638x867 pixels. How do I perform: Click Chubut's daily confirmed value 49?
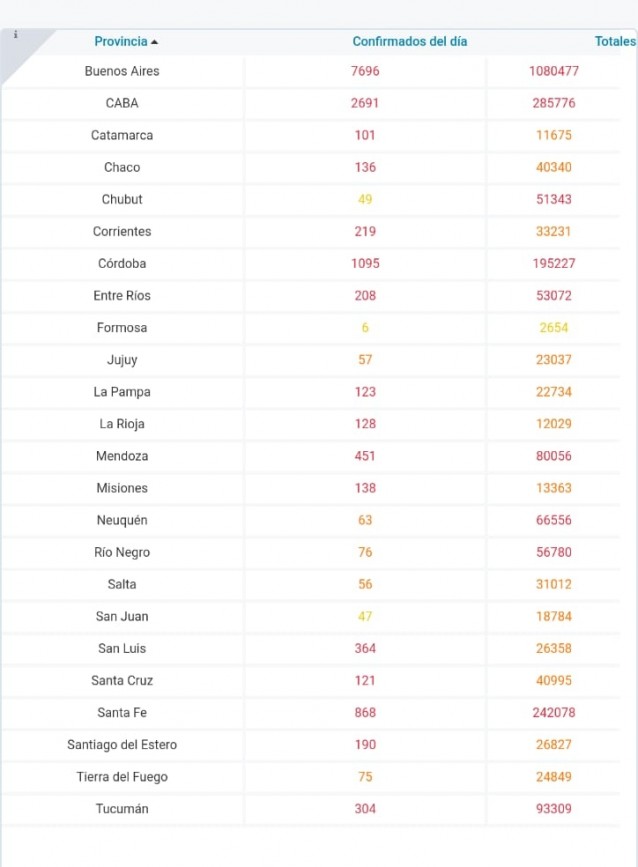coord(365,199)
